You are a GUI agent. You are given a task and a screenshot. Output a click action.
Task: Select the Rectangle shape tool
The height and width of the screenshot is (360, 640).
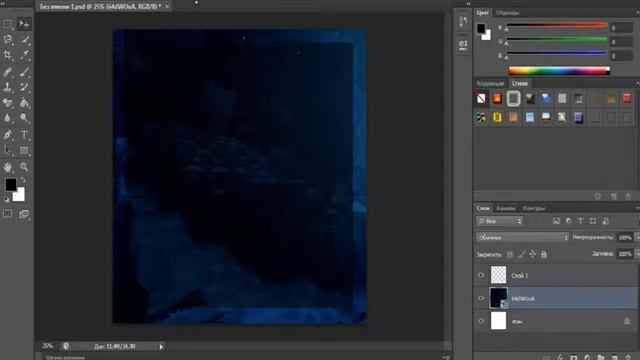coord(24,150)
